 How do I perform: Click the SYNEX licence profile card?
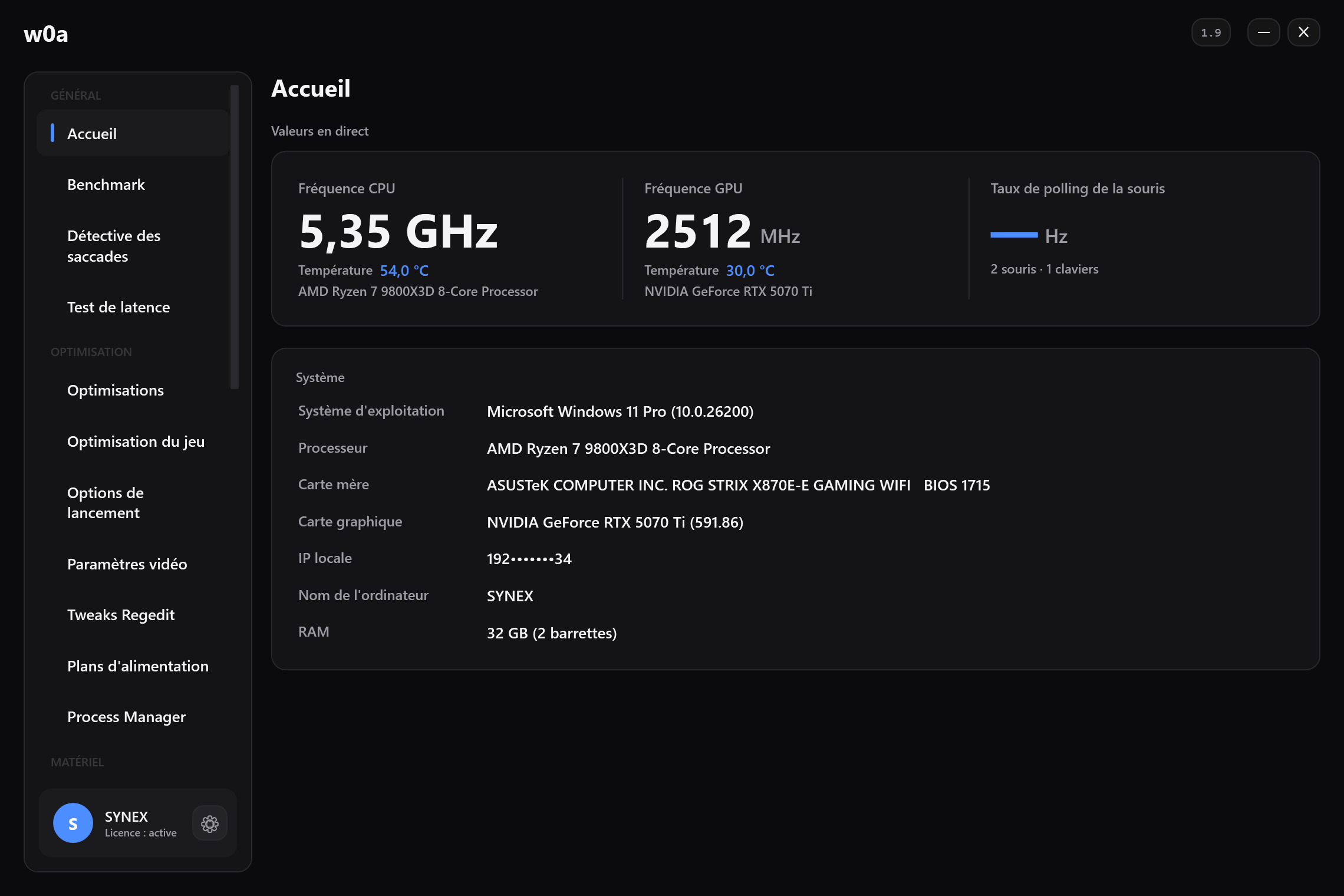pos(138,823)
